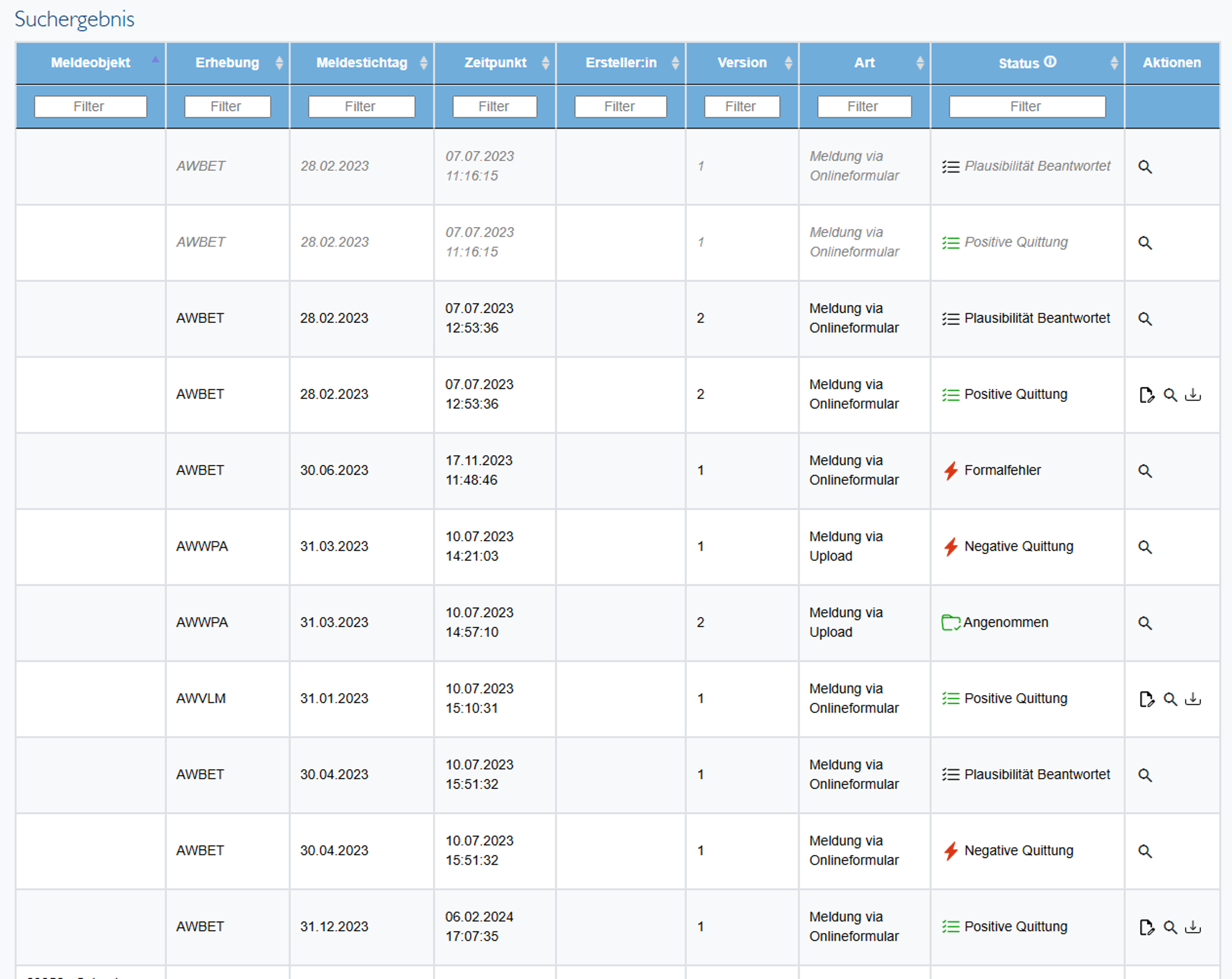1232x979 pixels.
Task: Click the Erhebung filter box
Action: 227,107
